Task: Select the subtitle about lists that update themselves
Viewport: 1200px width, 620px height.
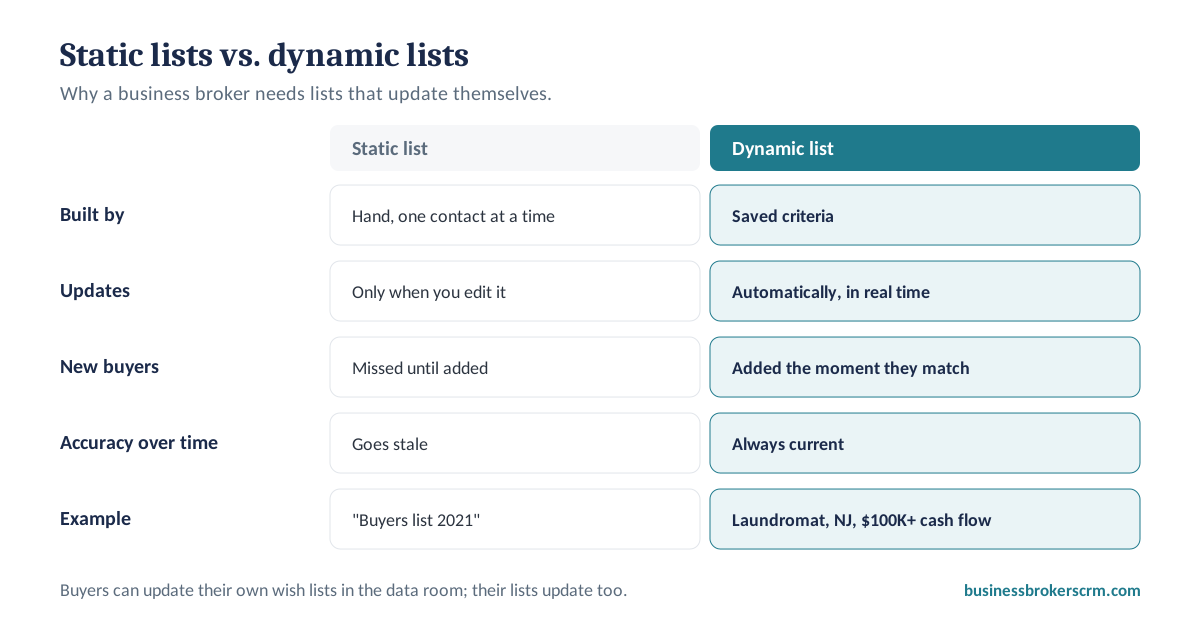Action: click(306, 95)
